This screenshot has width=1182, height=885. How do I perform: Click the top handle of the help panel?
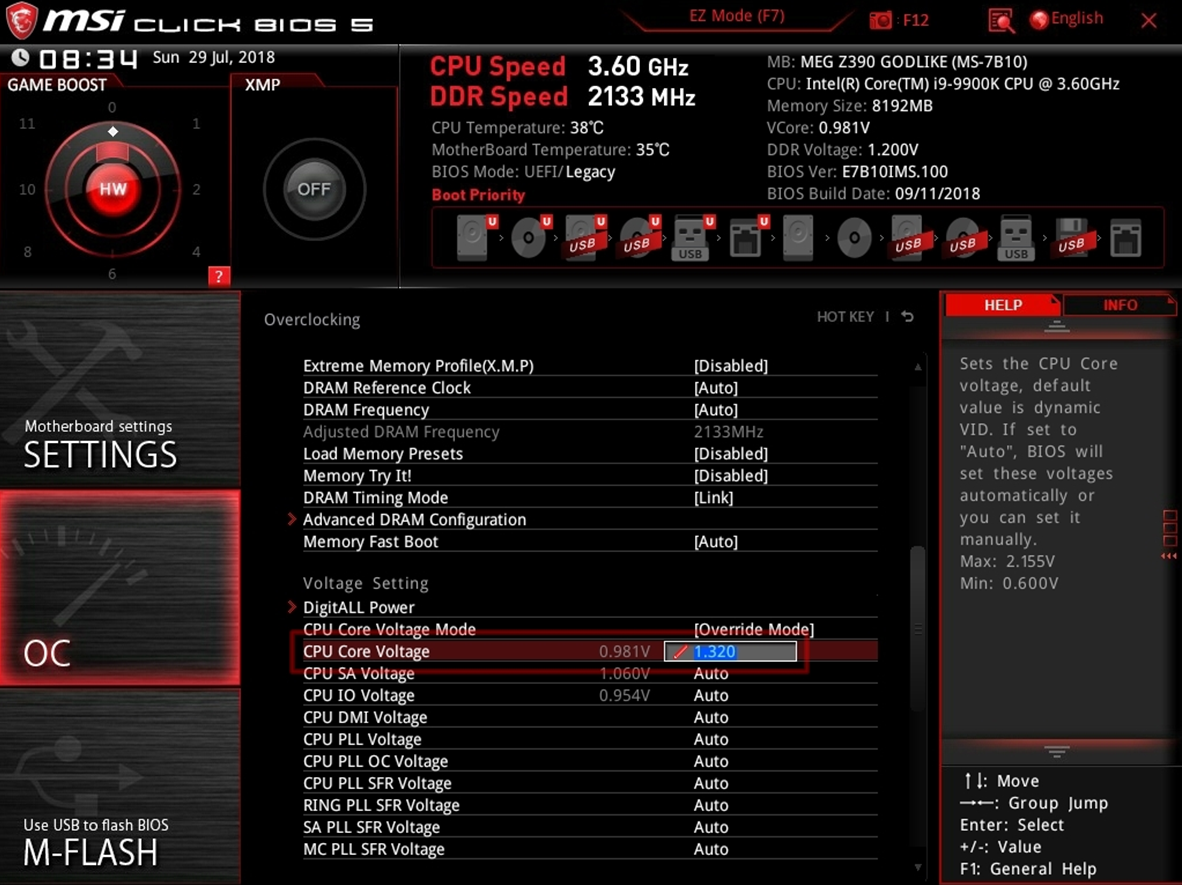click(x=1056, y=326)
